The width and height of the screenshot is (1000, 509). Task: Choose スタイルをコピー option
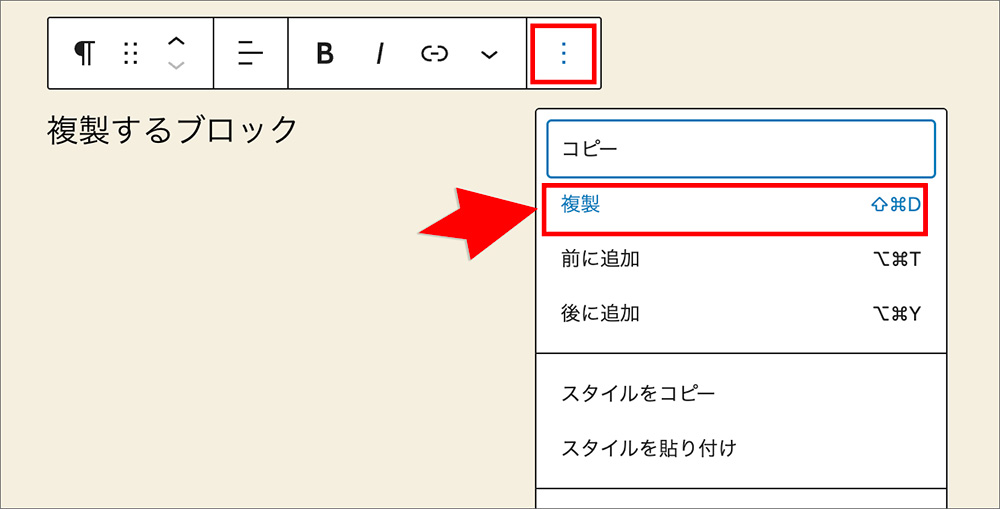point(638,393)
